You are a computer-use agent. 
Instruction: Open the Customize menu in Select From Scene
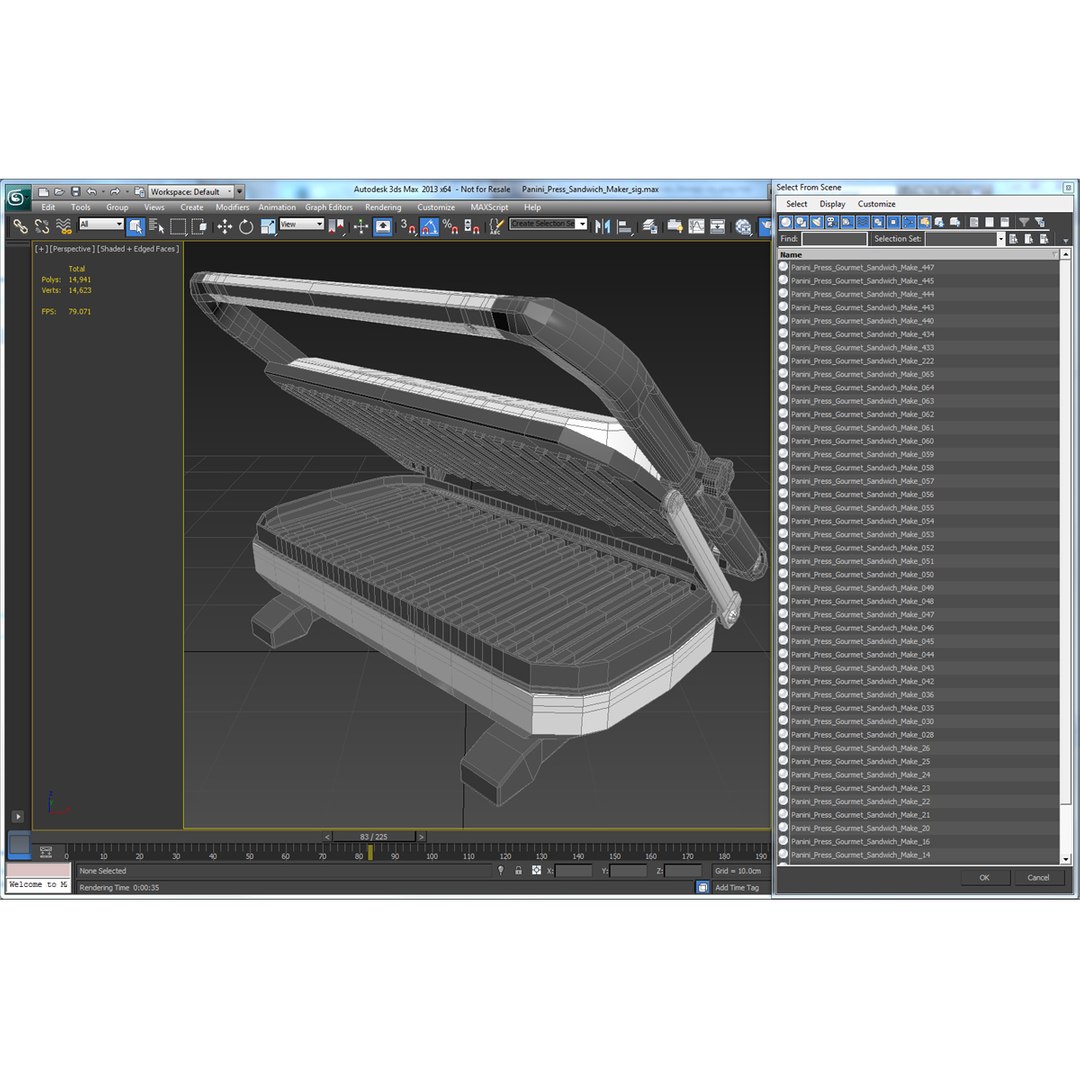(876, 204)
